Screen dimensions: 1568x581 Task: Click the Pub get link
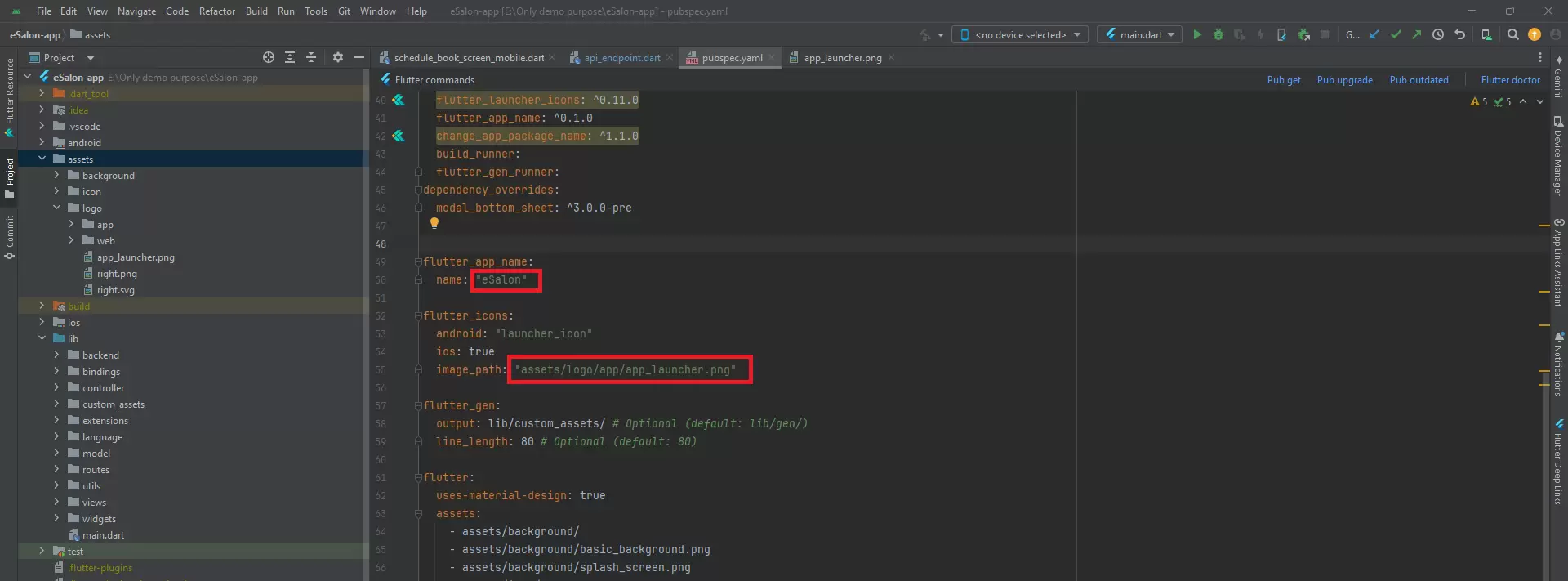[1283, 80]
